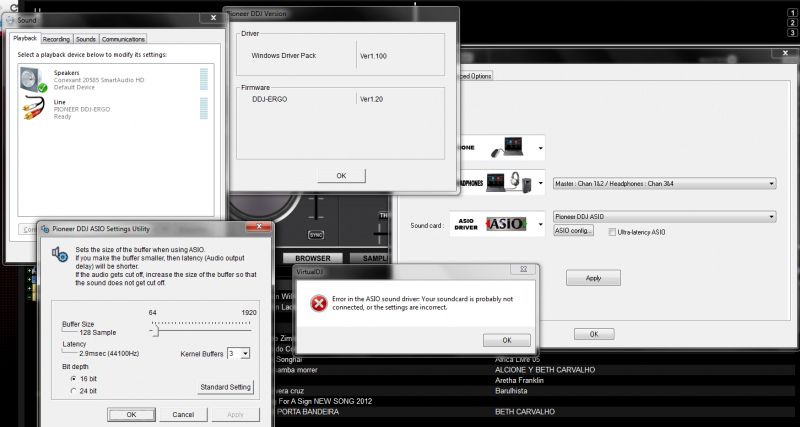Open Master/Headphones channel dropdown

[x=665, y=184]
